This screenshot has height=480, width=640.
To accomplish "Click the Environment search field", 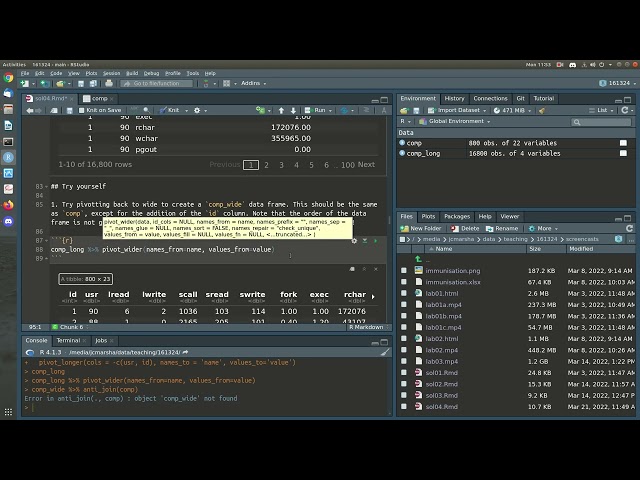I will tap(602, 122).
